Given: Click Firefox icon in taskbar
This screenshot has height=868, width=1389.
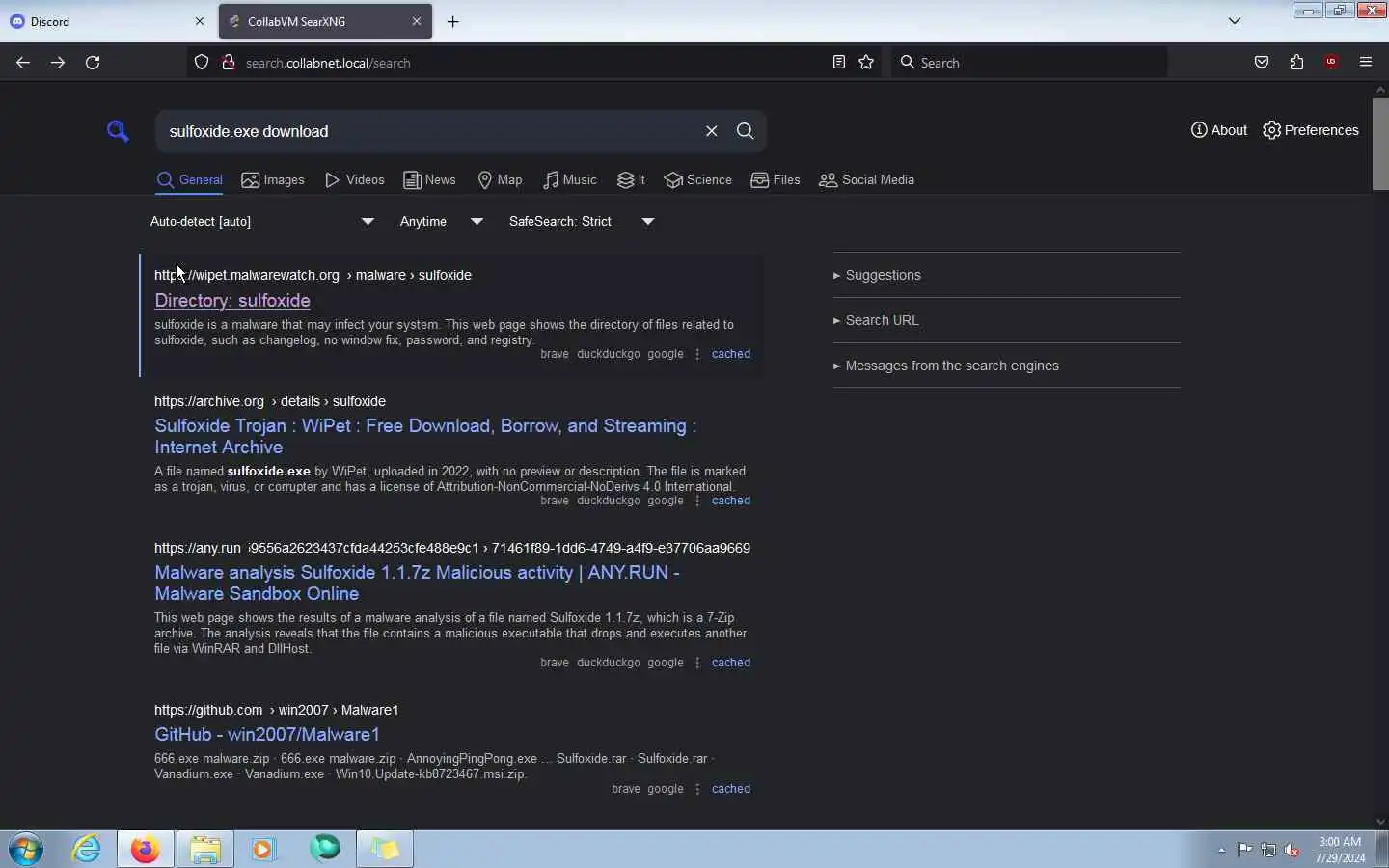Looking at the screenshot, I should 146,850.
